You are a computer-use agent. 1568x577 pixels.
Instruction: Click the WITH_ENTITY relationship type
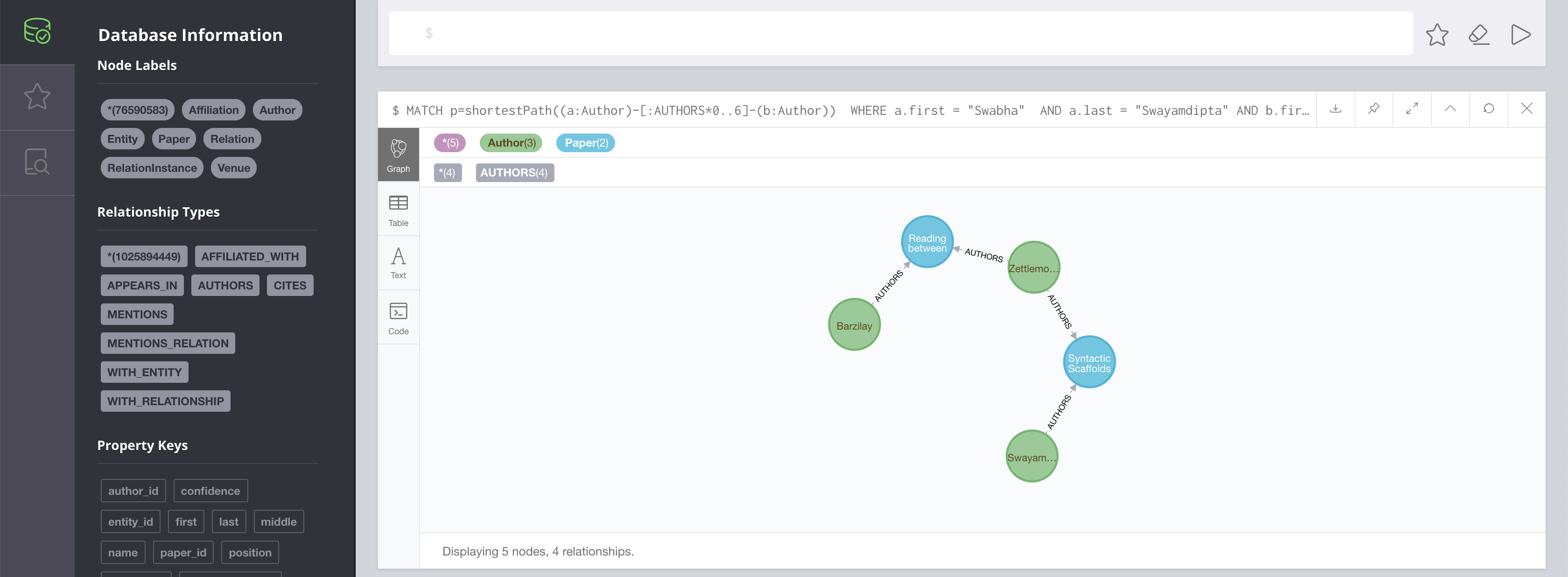tap(145, 372)
